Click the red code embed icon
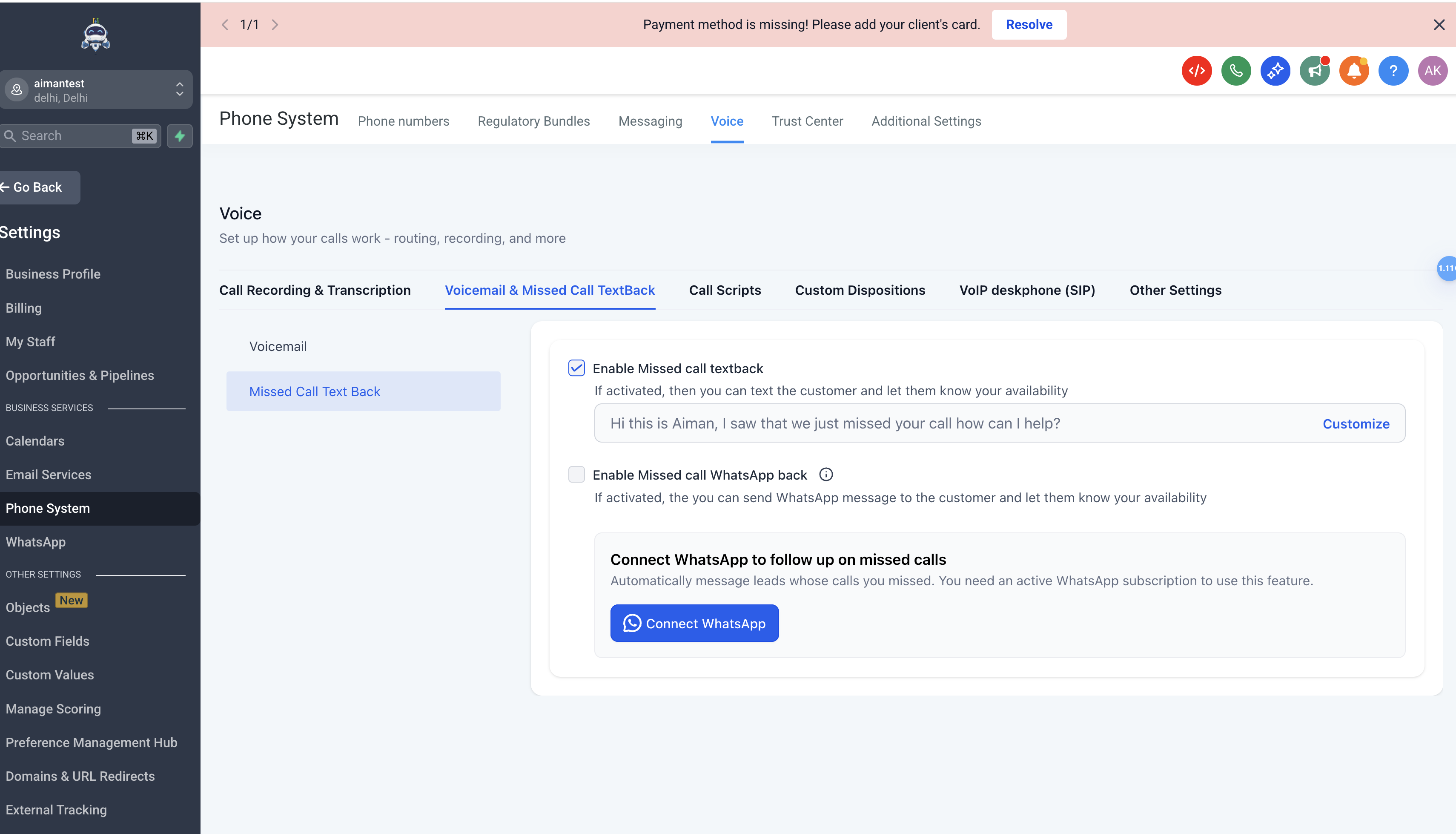Screen dimensions: 1456x834 click(x=1196, y=71)
